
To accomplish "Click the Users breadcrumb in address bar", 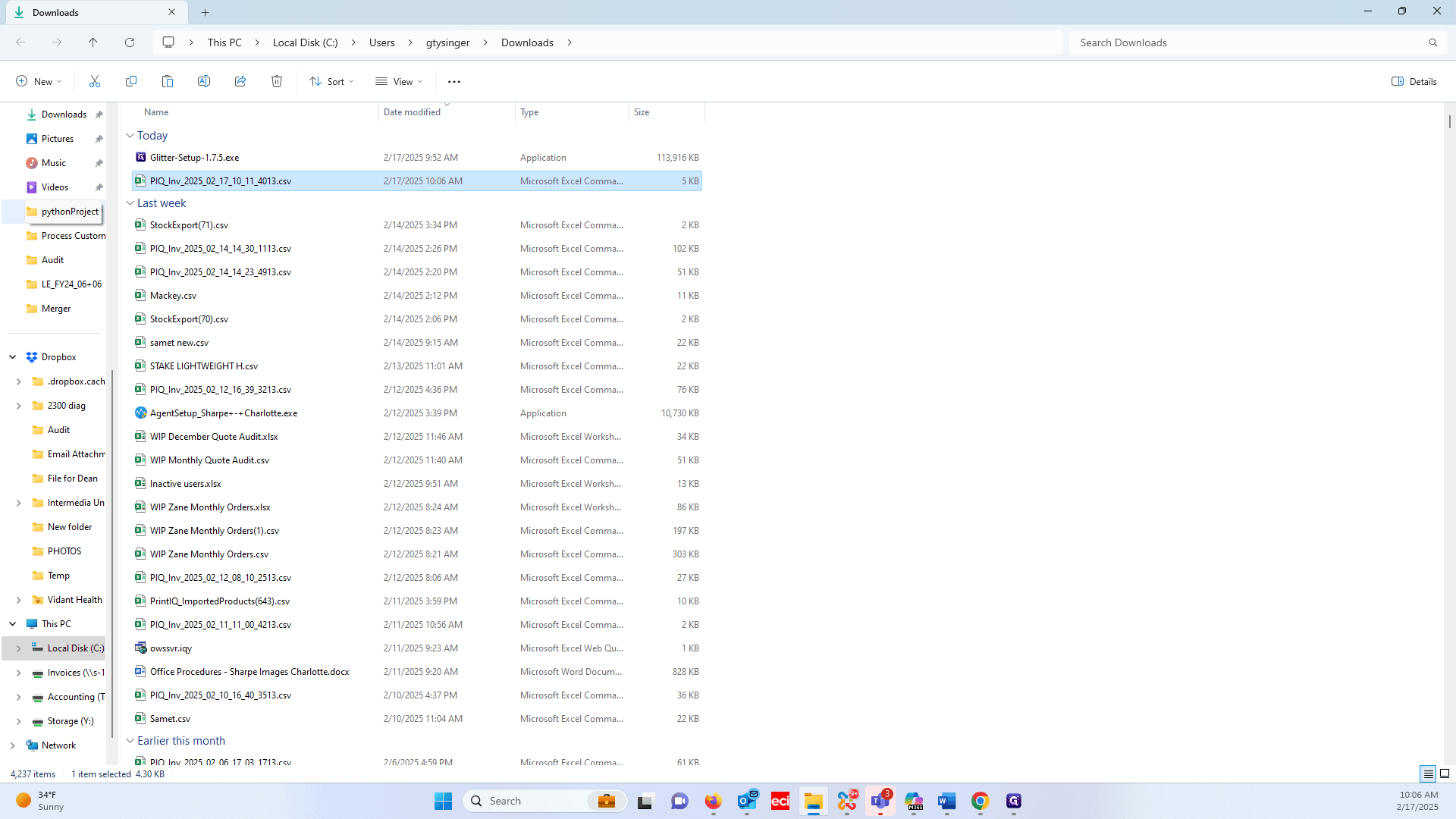I will coord(382,42).
